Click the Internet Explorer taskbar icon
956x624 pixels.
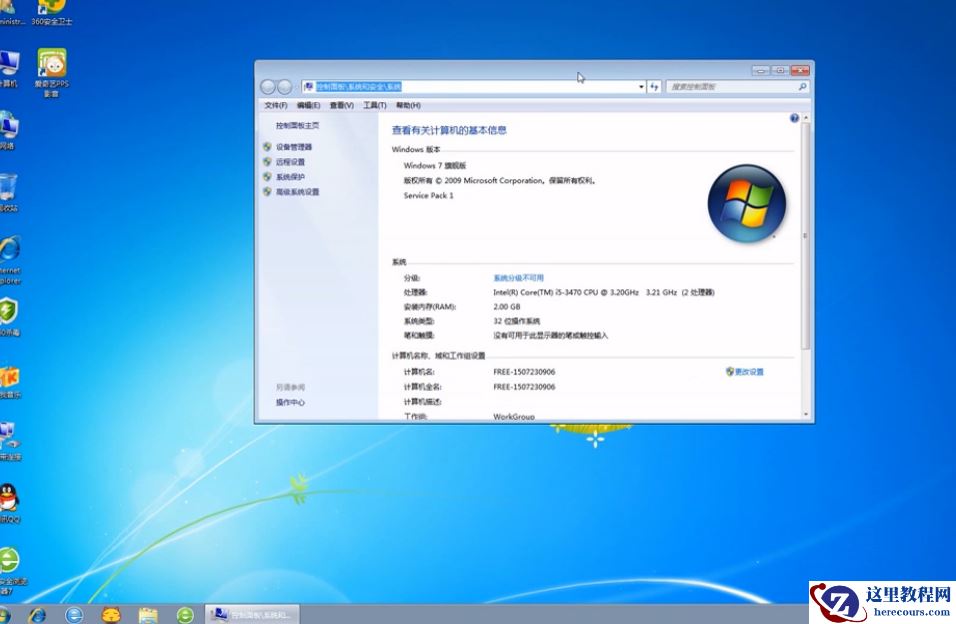(38, 614)
